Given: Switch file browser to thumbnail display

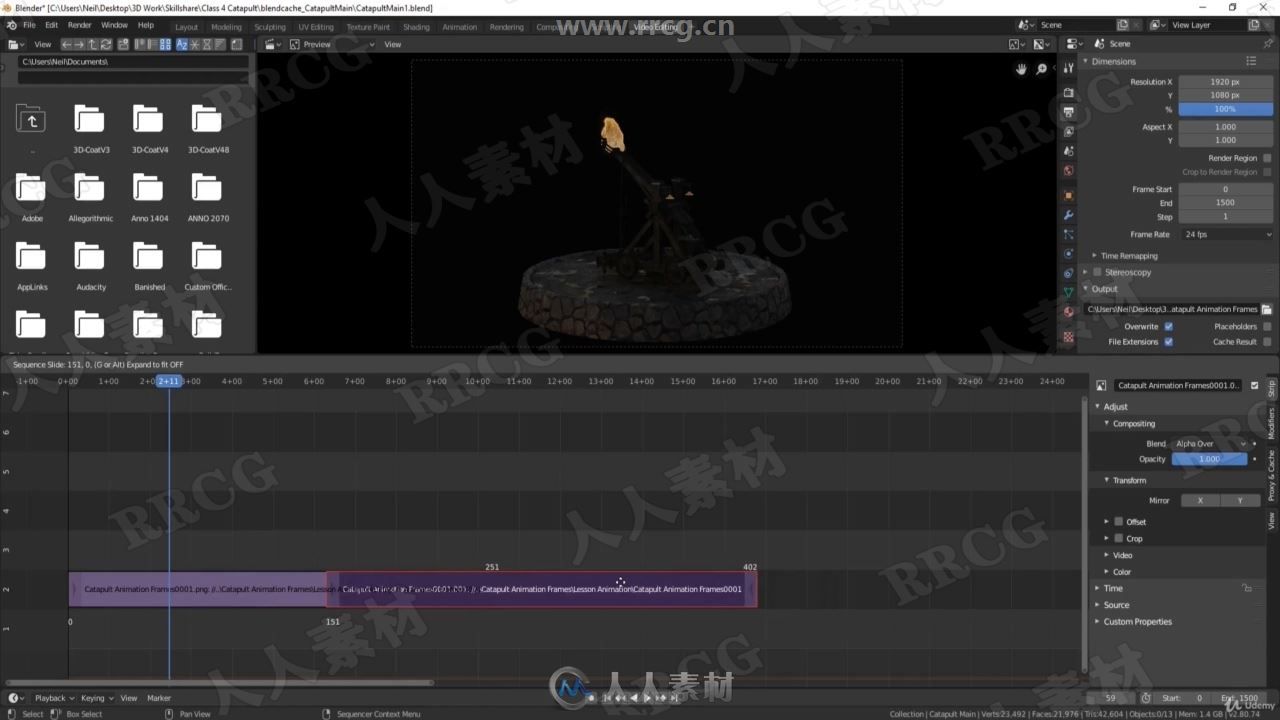Looking at the screenshot, I should 165,44.
